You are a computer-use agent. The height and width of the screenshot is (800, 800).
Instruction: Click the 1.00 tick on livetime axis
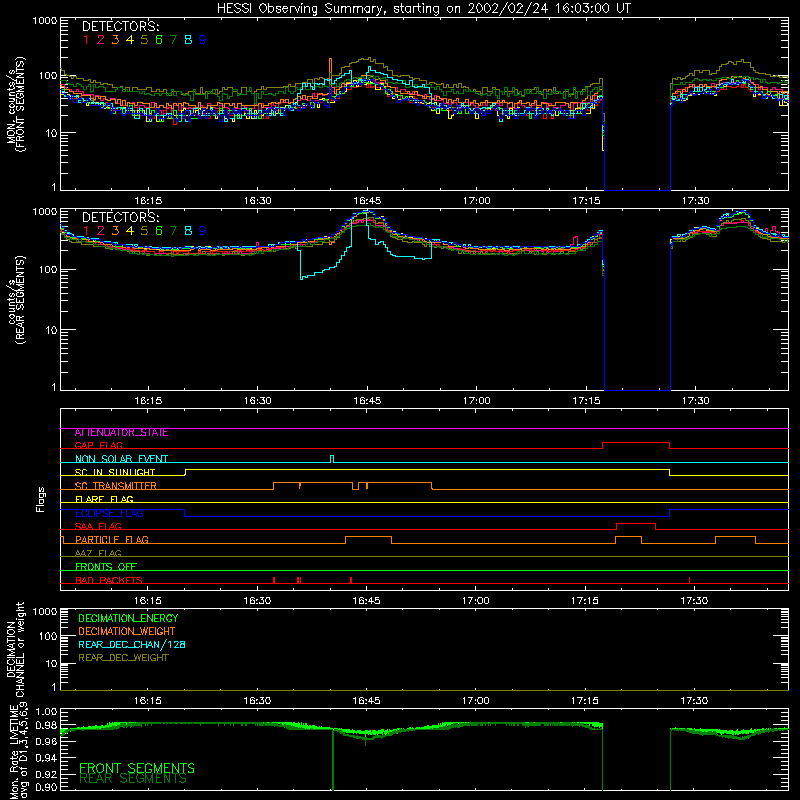coord(47,712)
